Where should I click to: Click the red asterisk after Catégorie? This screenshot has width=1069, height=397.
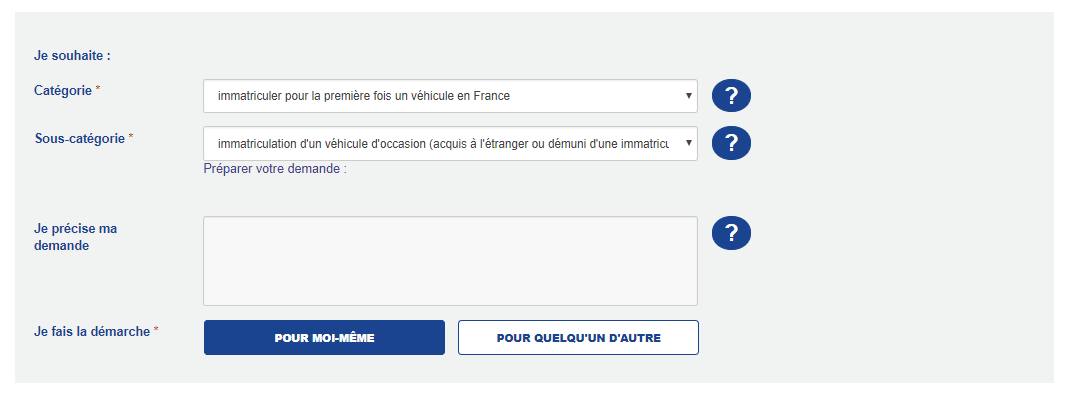(97, 89)
